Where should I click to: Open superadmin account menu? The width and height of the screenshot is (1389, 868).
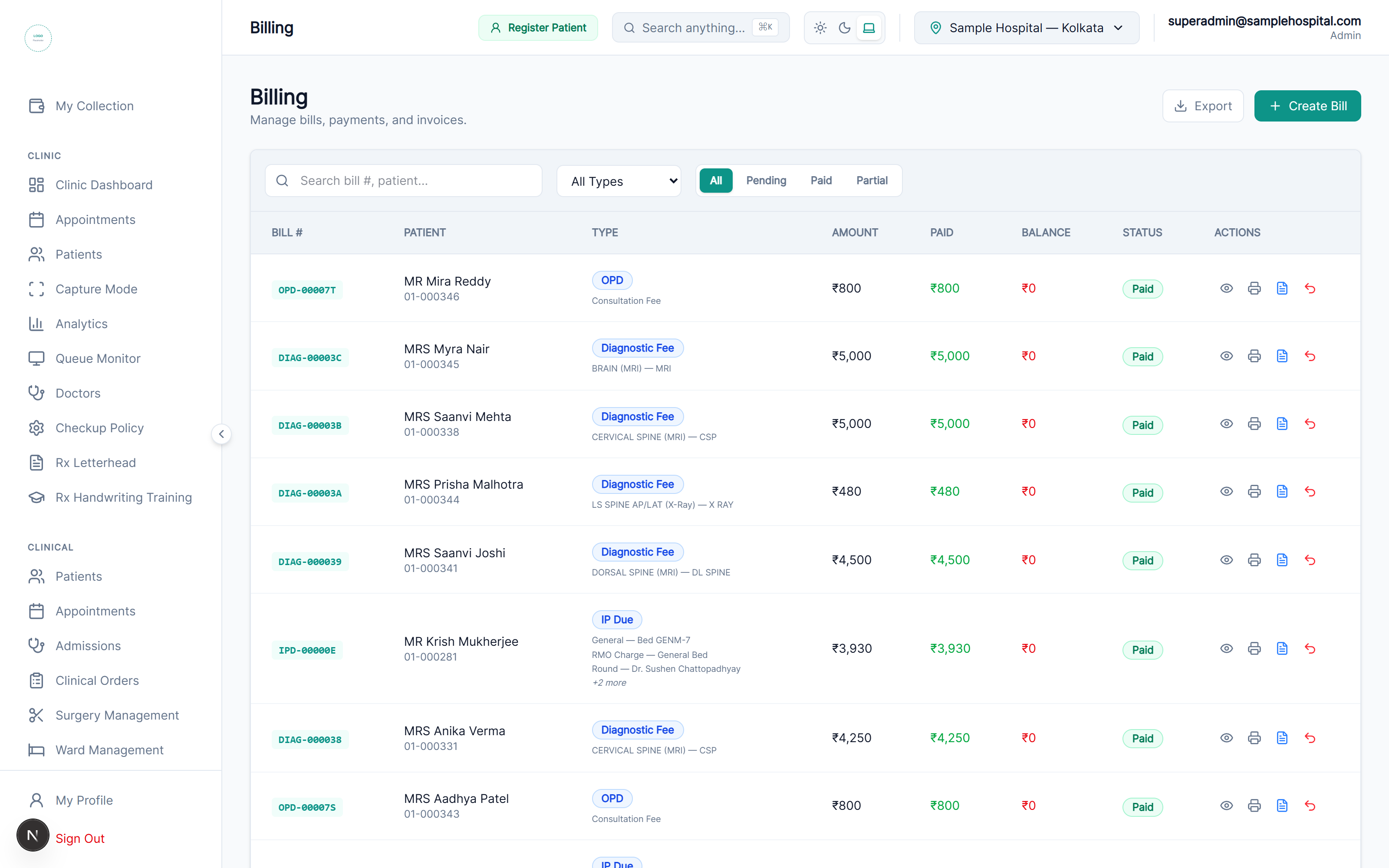(1264, 27)
